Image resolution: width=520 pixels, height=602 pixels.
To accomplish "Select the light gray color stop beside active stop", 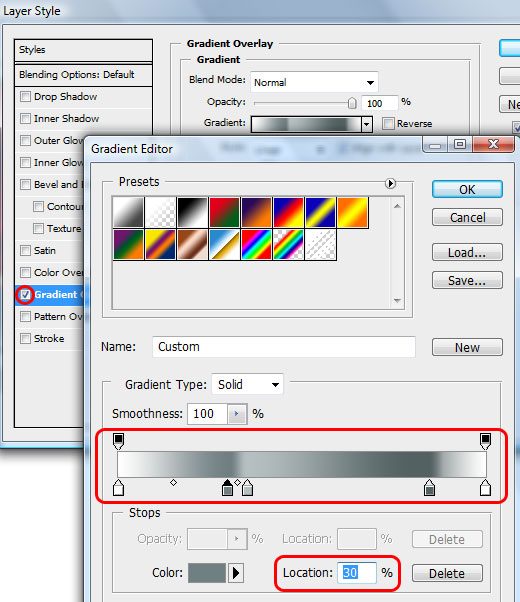I will (248, 488).
